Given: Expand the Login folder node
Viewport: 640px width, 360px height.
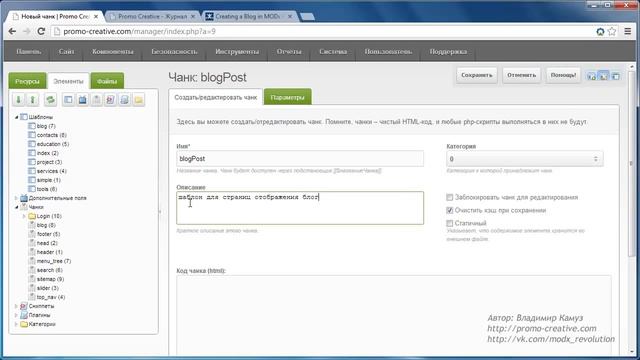Looking at the screenshot, I should (24, 216).
